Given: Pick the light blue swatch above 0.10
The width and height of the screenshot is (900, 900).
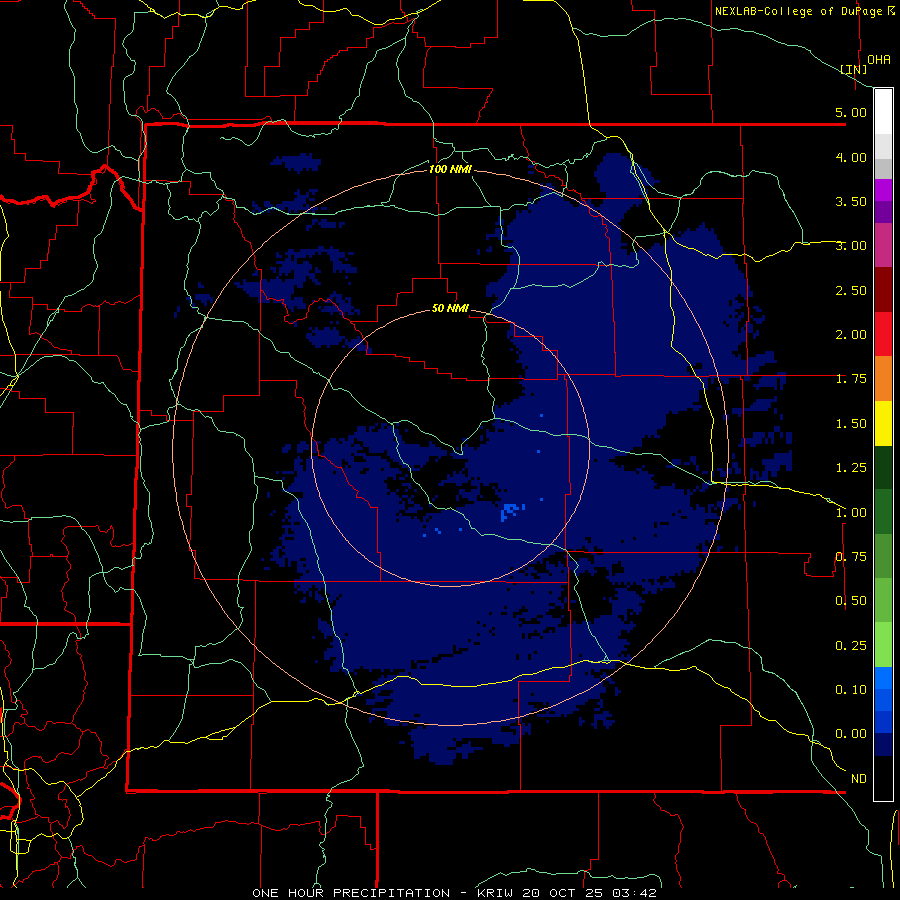Looking at the screenshot, I should [x=883, y=678].
